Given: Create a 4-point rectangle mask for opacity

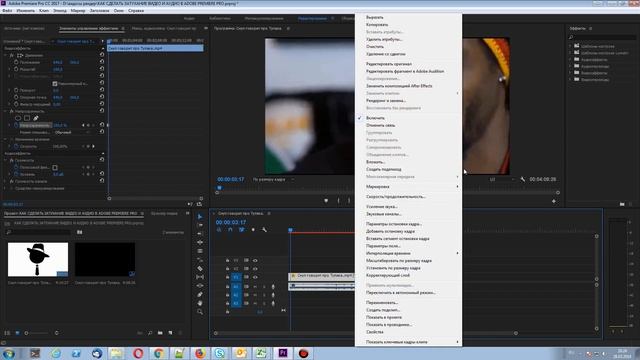Looking at the screenshot, I should pos(27,118).
